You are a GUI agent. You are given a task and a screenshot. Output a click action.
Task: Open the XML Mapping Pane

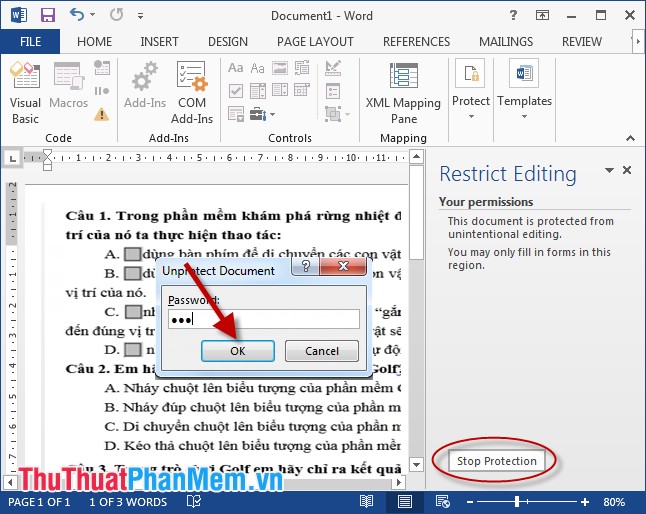tap(403, 93)
